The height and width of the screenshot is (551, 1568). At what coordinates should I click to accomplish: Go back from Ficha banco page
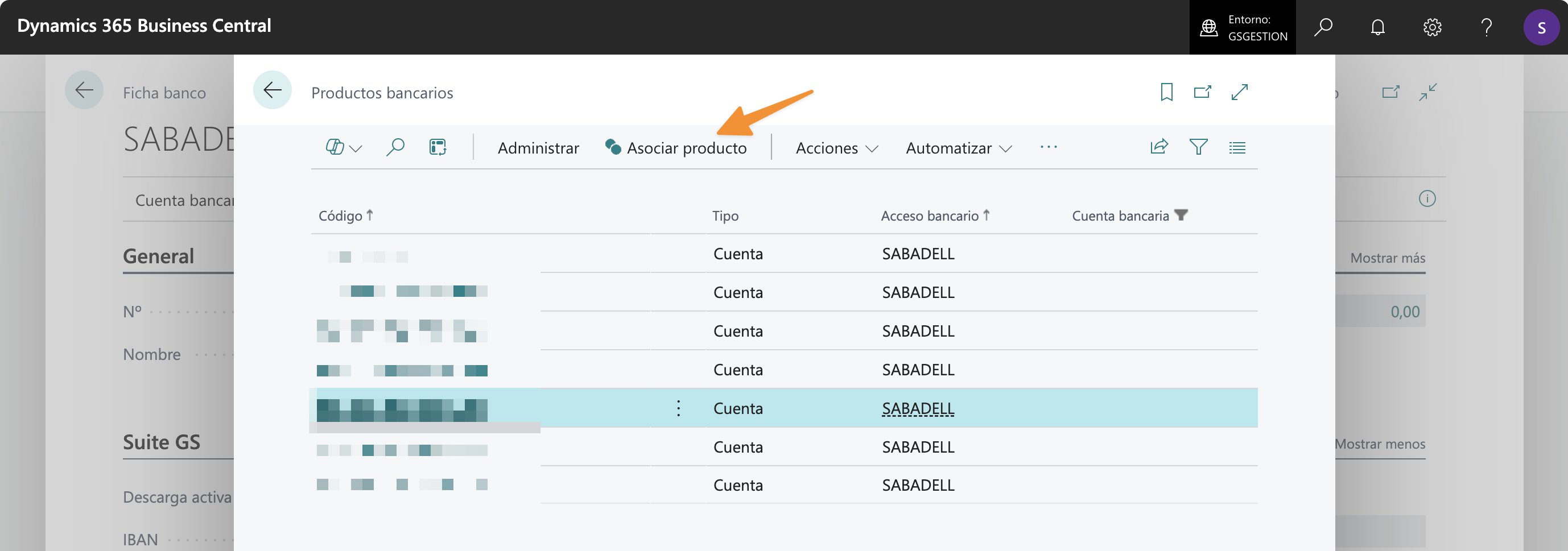(84, 90)
